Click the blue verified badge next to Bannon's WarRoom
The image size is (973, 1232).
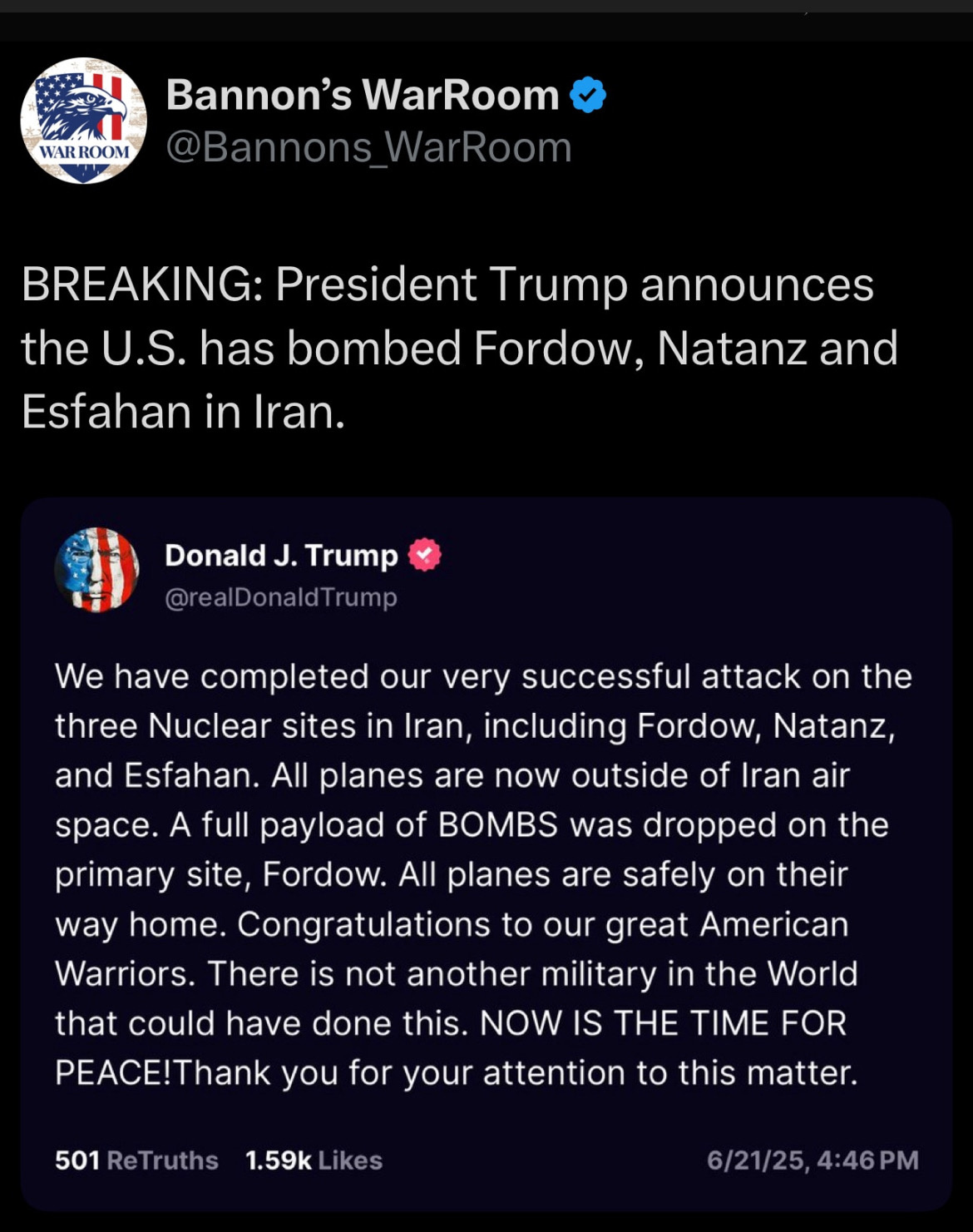[588, 95]
